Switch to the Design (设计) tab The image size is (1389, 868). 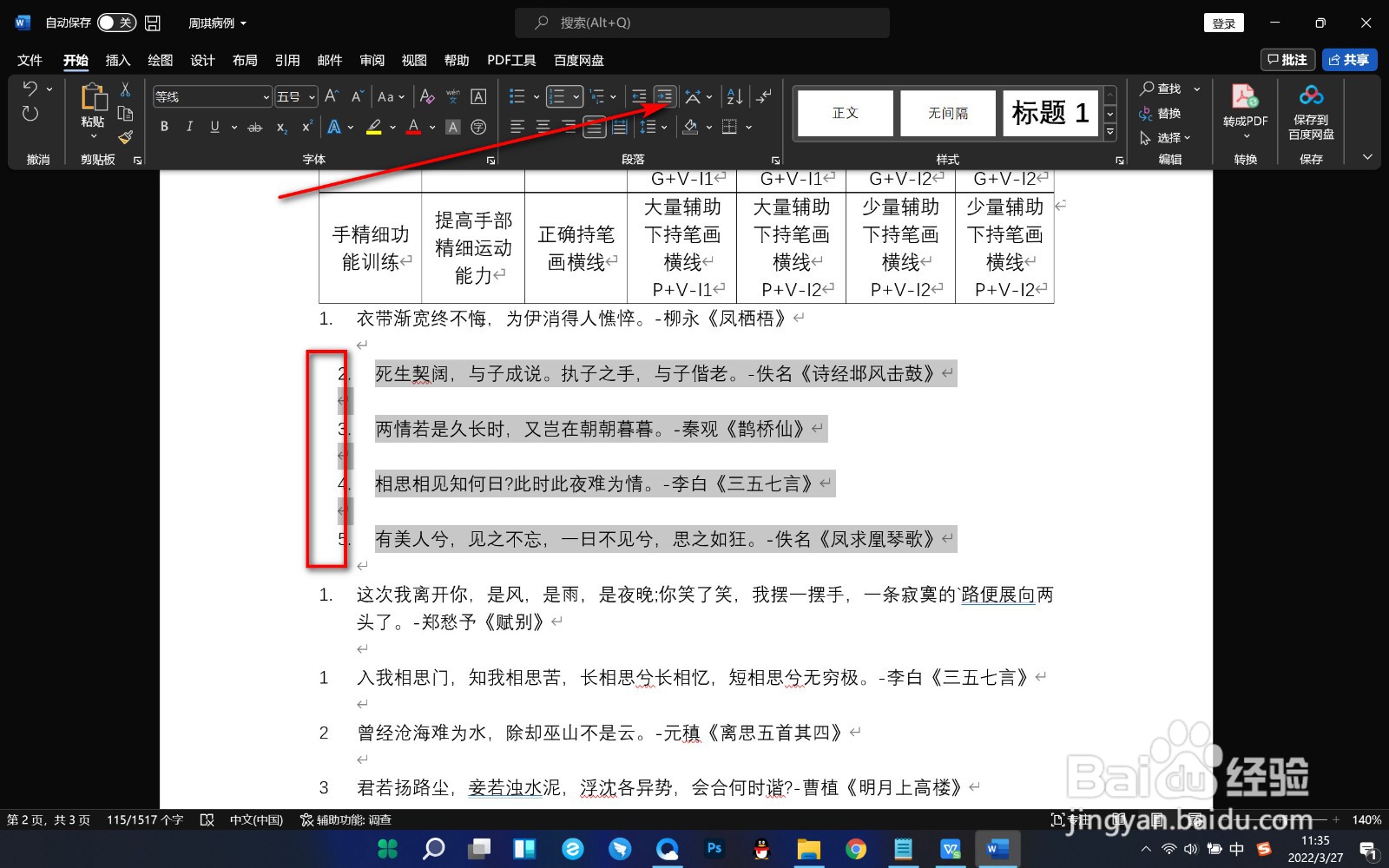click(202, 60)
